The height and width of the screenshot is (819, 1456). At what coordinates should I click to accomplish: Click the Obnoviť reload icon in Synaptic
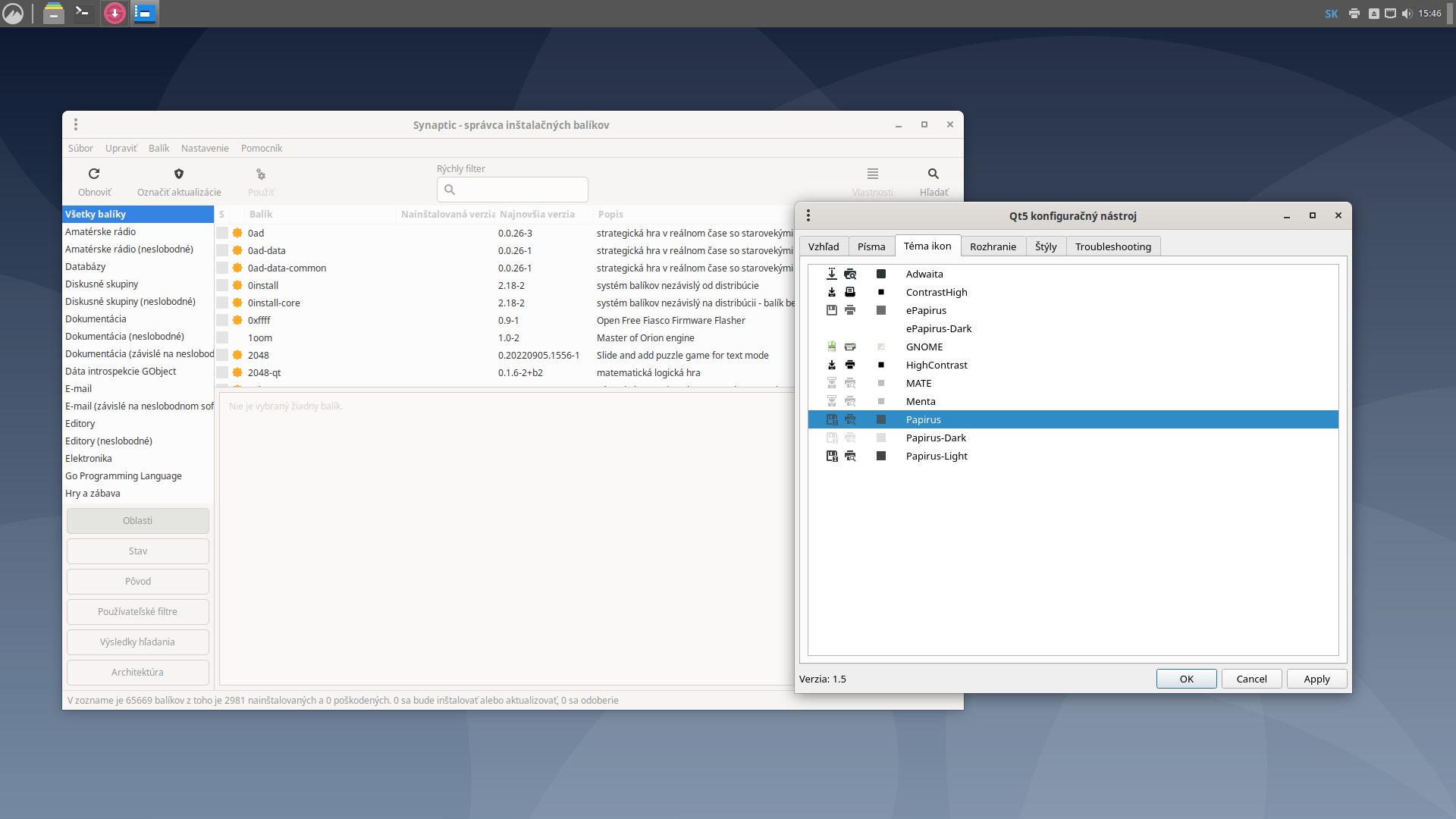point(94,174)
